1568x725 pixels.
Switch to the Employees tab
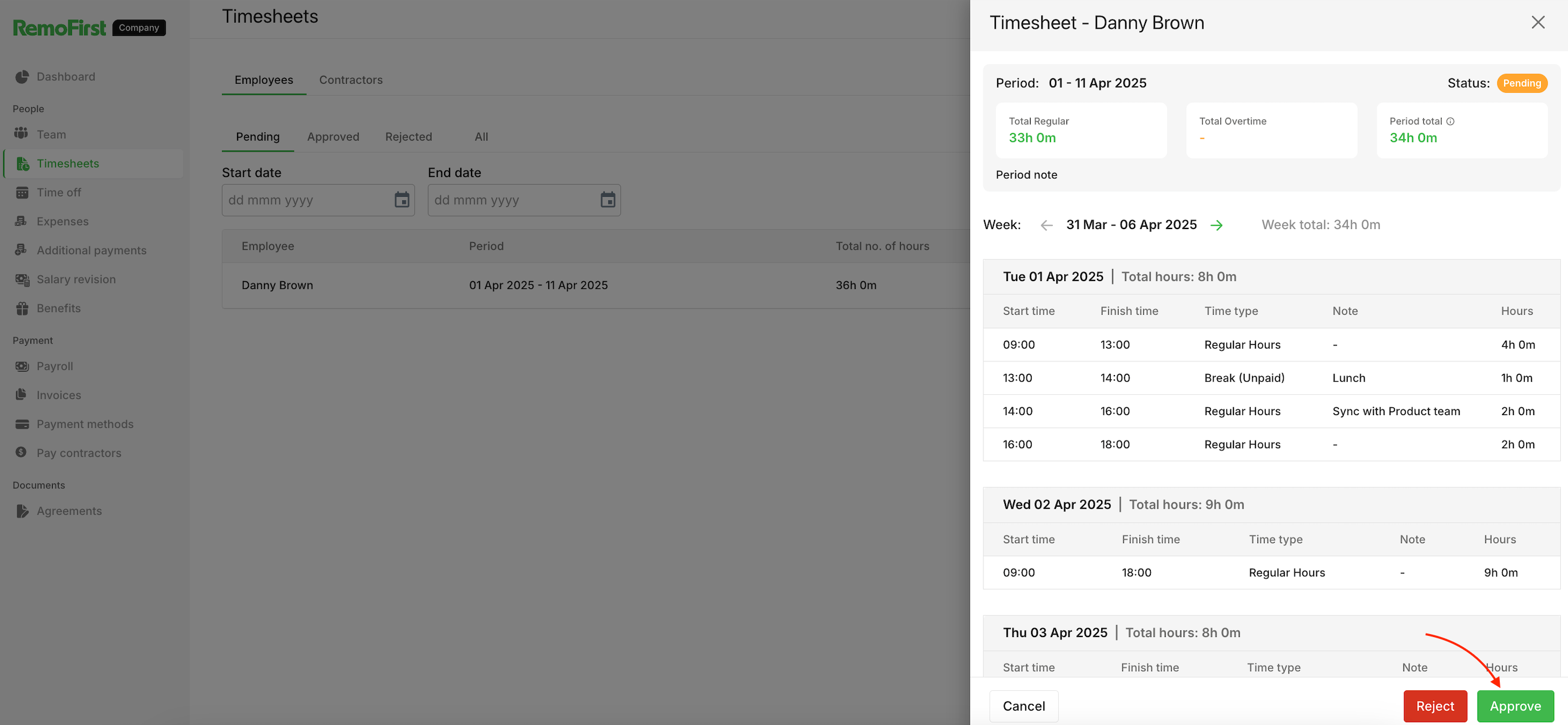[x=263, y=80]
